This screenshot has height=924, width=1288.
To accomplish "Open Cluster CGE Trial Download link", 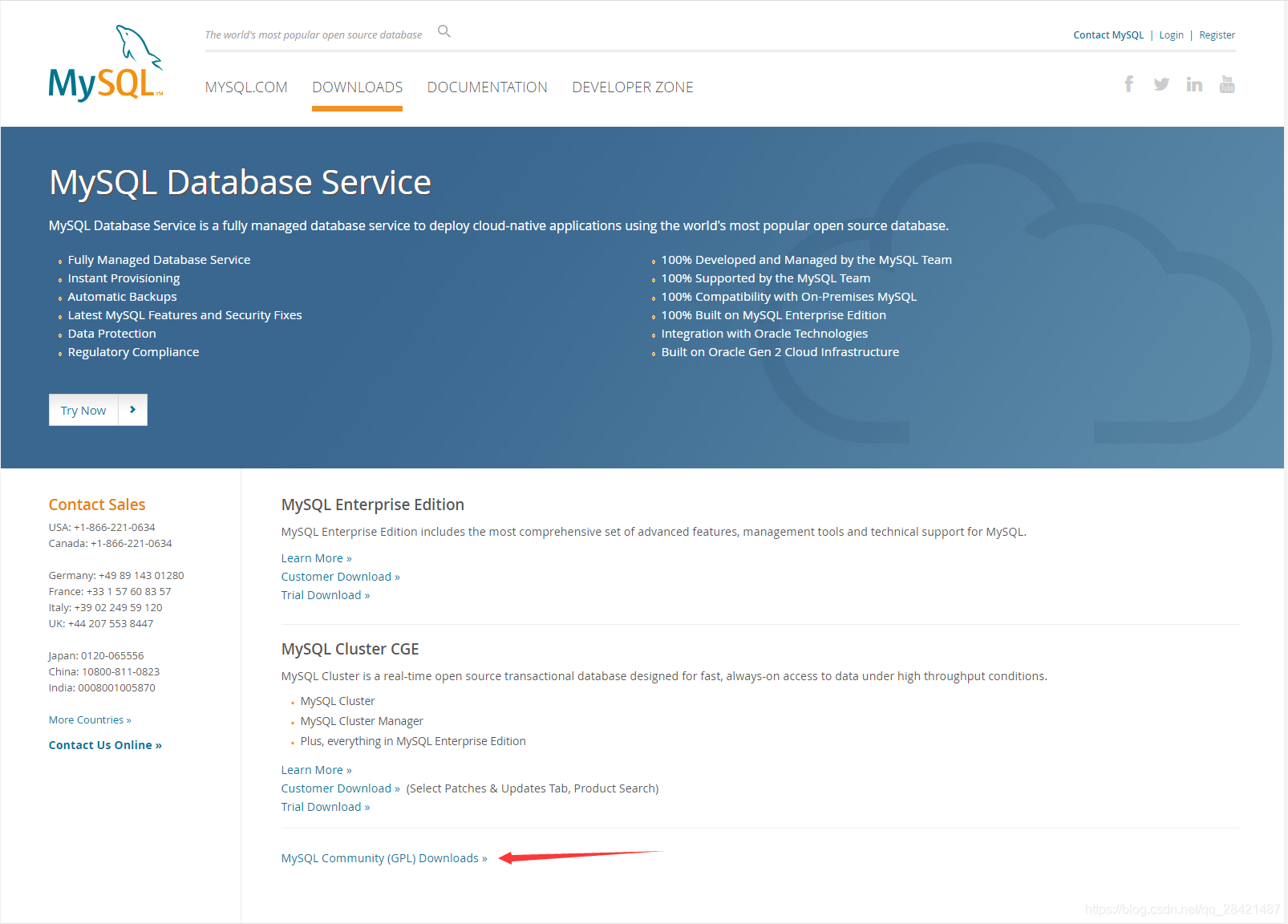I will (326, 807).
